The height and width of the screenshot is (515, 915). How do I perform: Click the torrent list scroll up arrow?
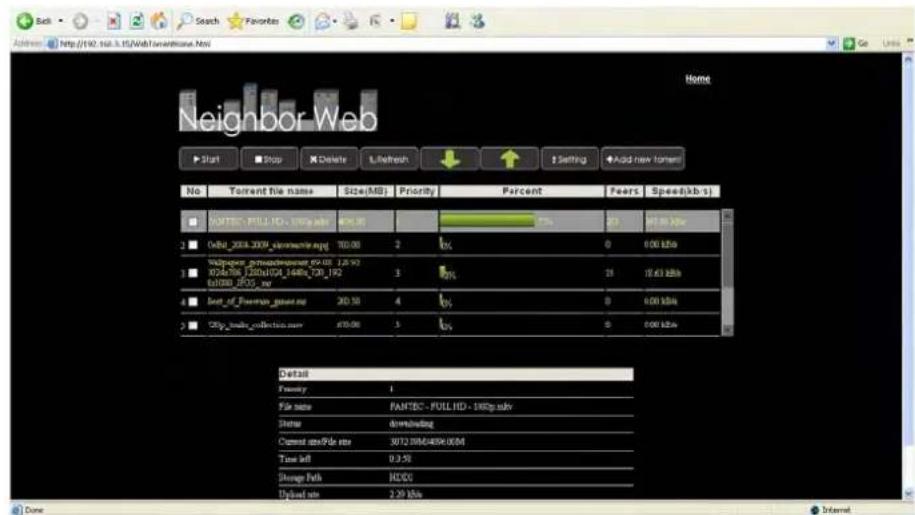[x=727, y=215]
